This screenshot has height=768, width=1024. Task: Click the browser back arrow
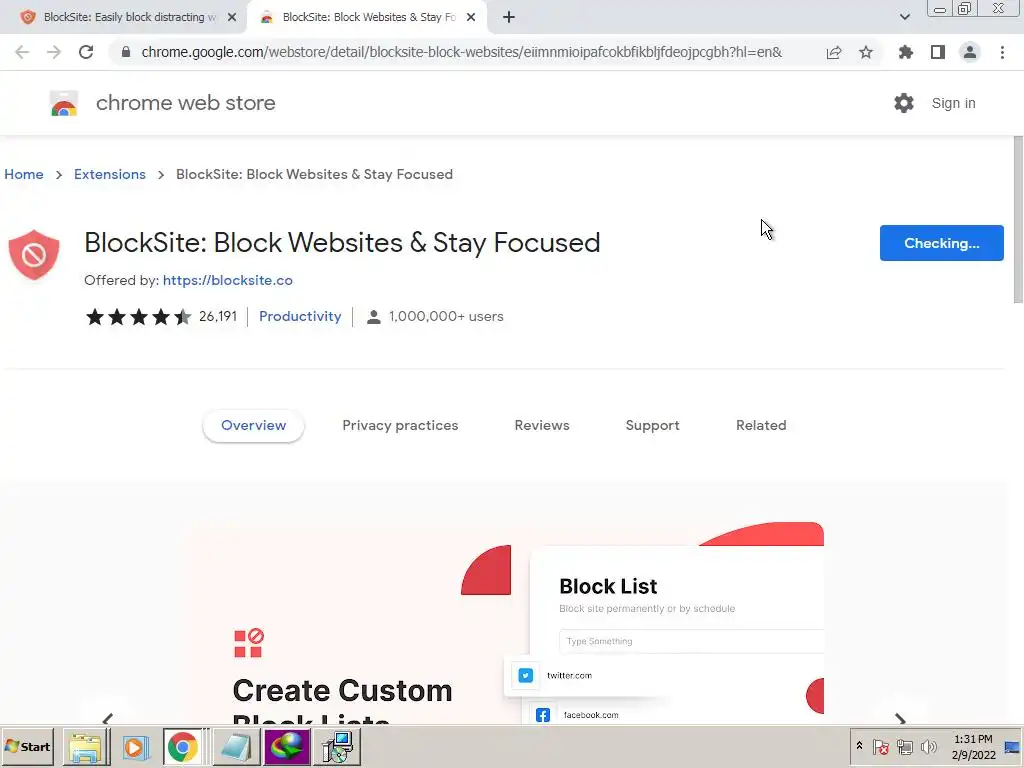pyautogui.click(x=22, y=52)
